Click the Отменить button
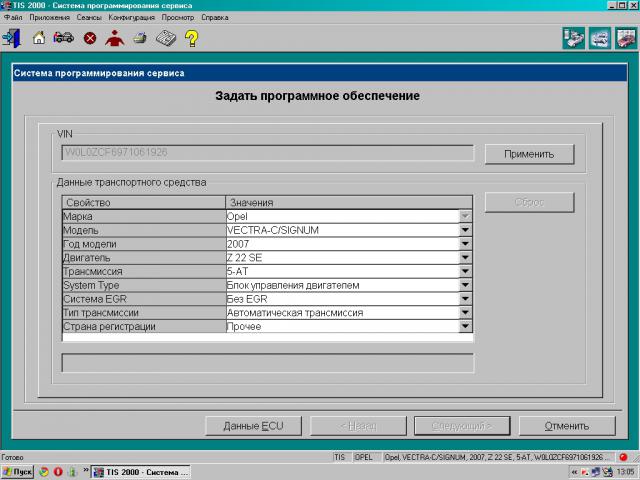Image resolution: width=640 pixels, height=480 pixels. 567,426
